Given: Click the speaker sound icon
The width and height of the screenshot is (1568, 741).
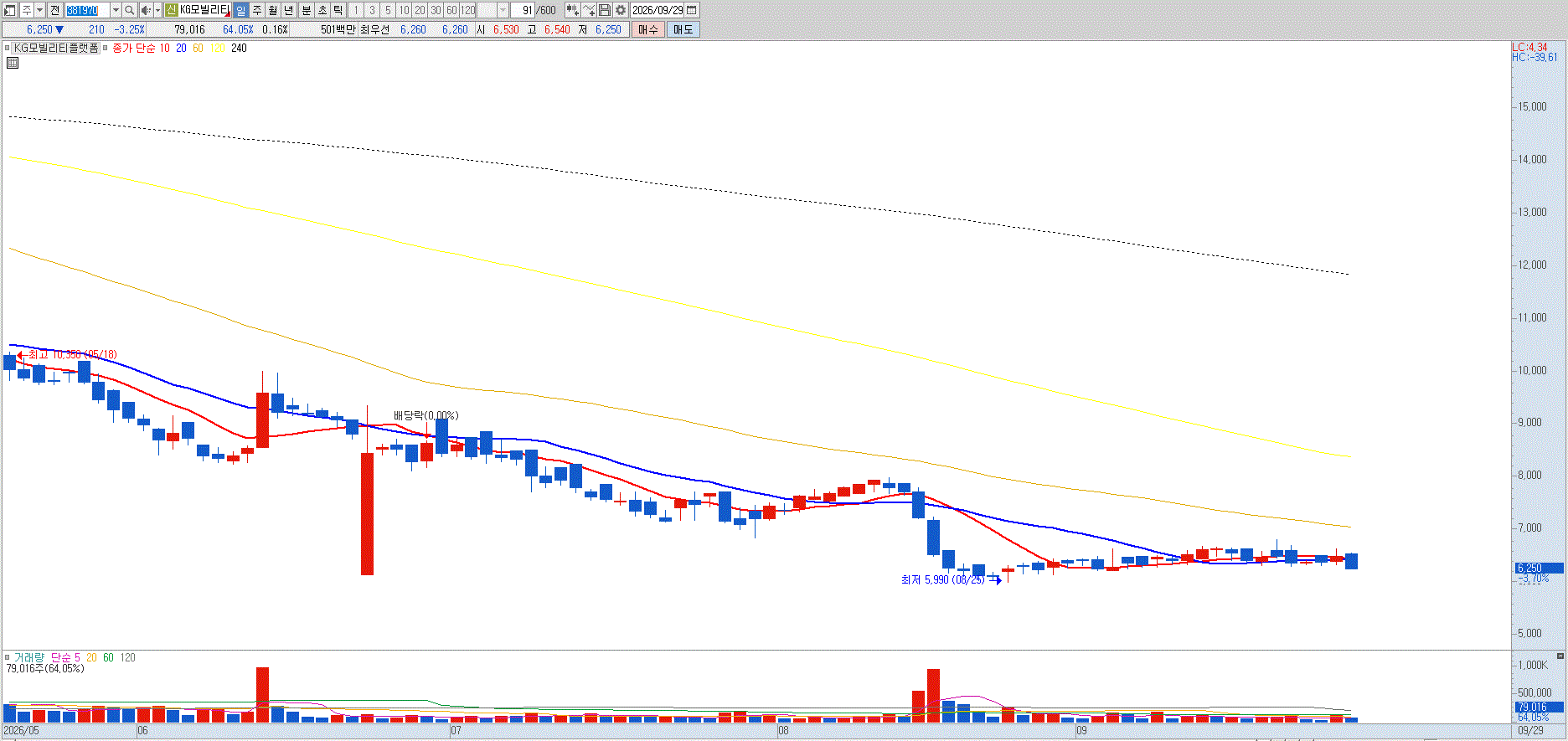Looking at the screenshot, I should click(146, 10).
